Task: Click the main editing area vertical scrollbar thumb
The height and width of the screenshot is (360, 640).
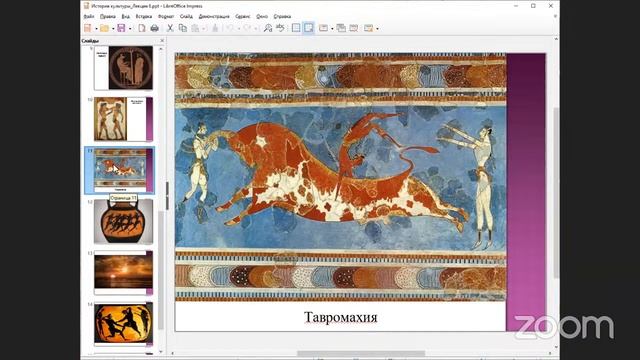Action: 556,193
